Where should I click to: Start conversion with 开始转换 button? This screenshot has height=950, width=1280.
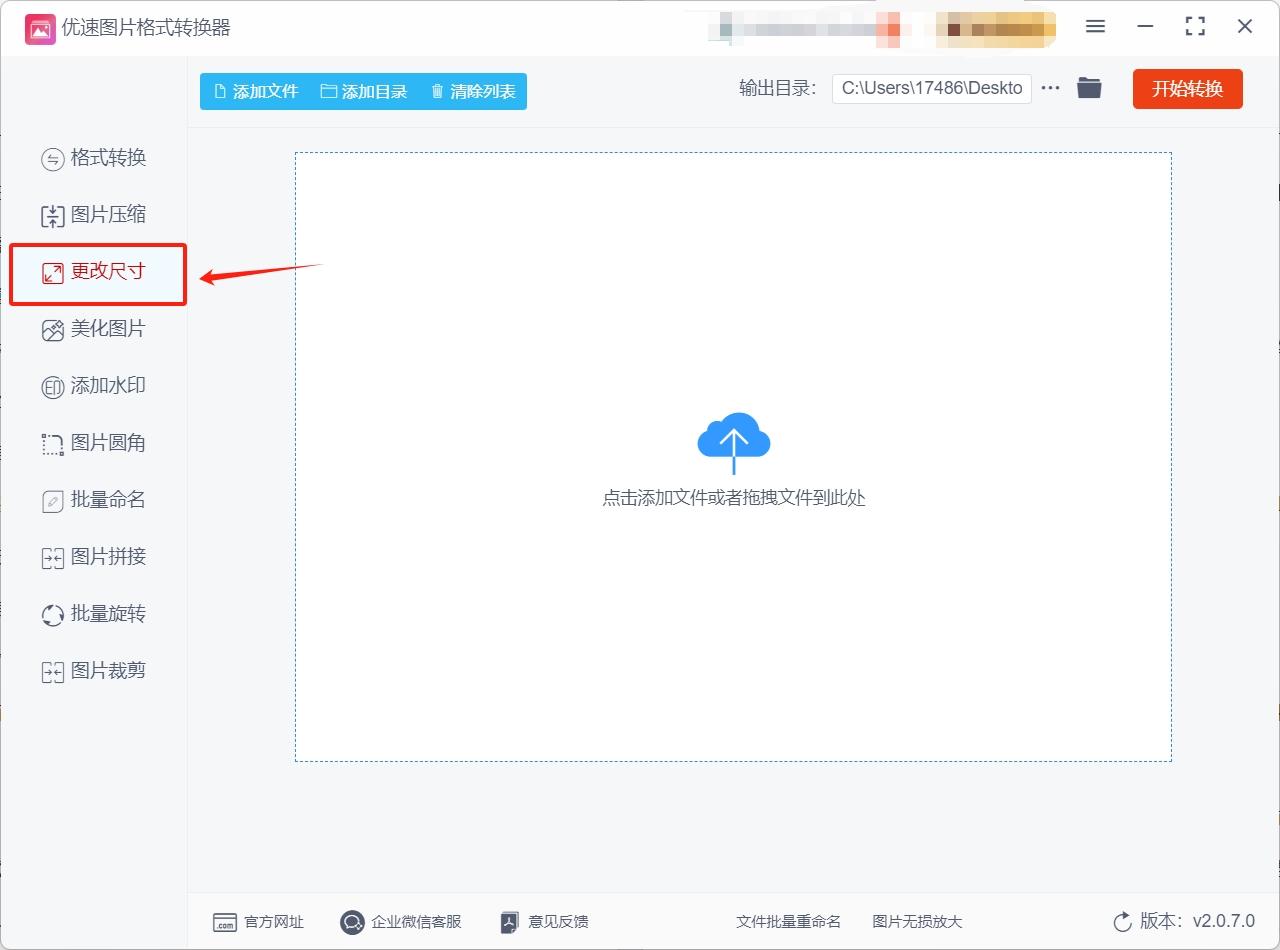click(1187, 89)
